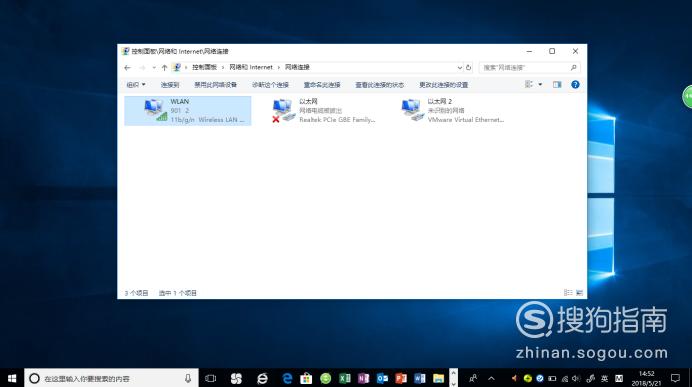Click the search magnifier icon
Screen dimensions: 692x387
pyautogui.click(x=573, y=68)
